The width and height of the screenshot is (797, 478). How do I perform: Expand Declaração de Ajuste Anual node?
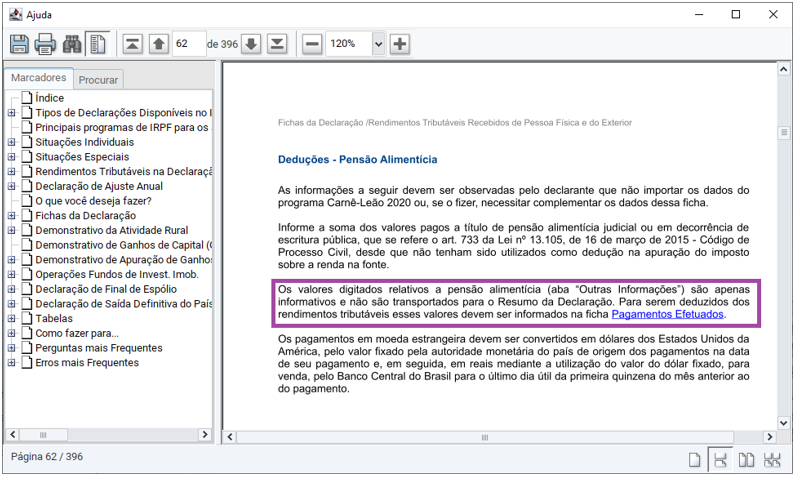(x=12, y=187)
